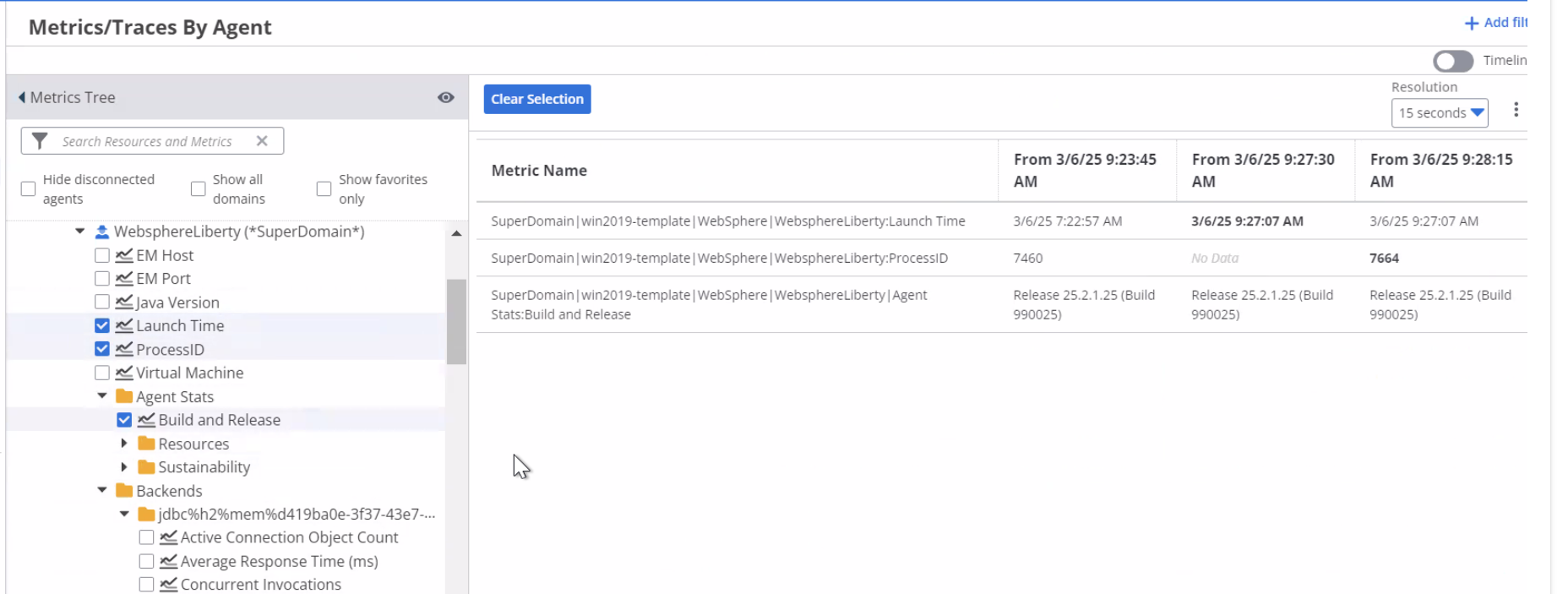Collapse the Metrics Tree panel
Viewport: 1568px width, 594px height.
[22, 98]
